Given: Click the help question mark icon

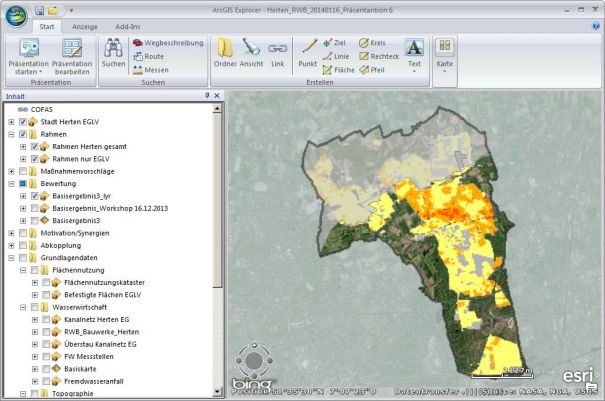Looking at the screenshot, I should [596, 26].
